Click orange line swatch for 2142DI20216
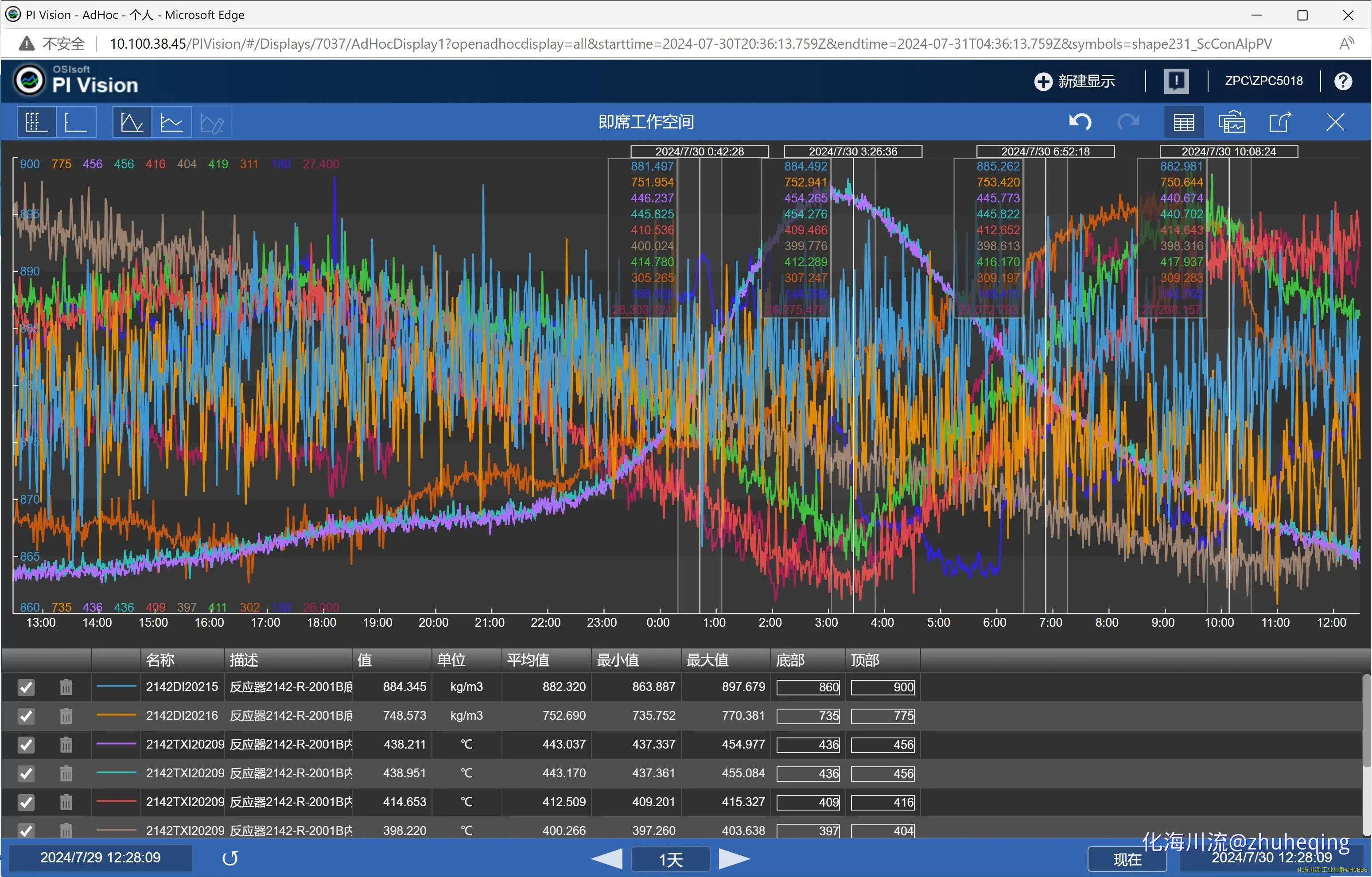 pyautogui.click(x=116, y=715)
